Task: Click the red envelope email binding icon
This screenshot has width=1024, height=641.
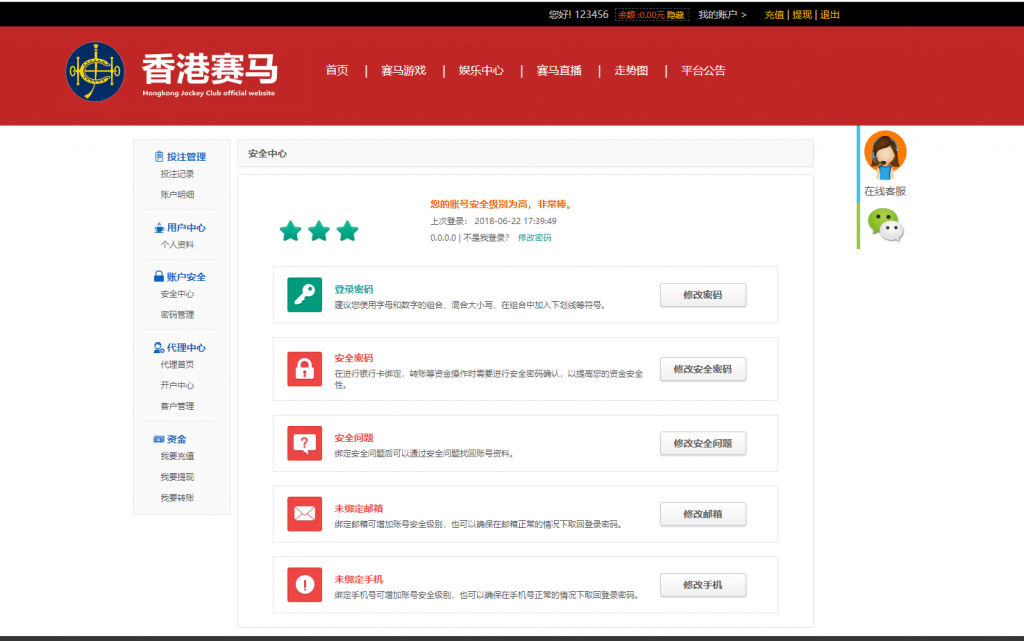Action: click(x=304, y=514)
